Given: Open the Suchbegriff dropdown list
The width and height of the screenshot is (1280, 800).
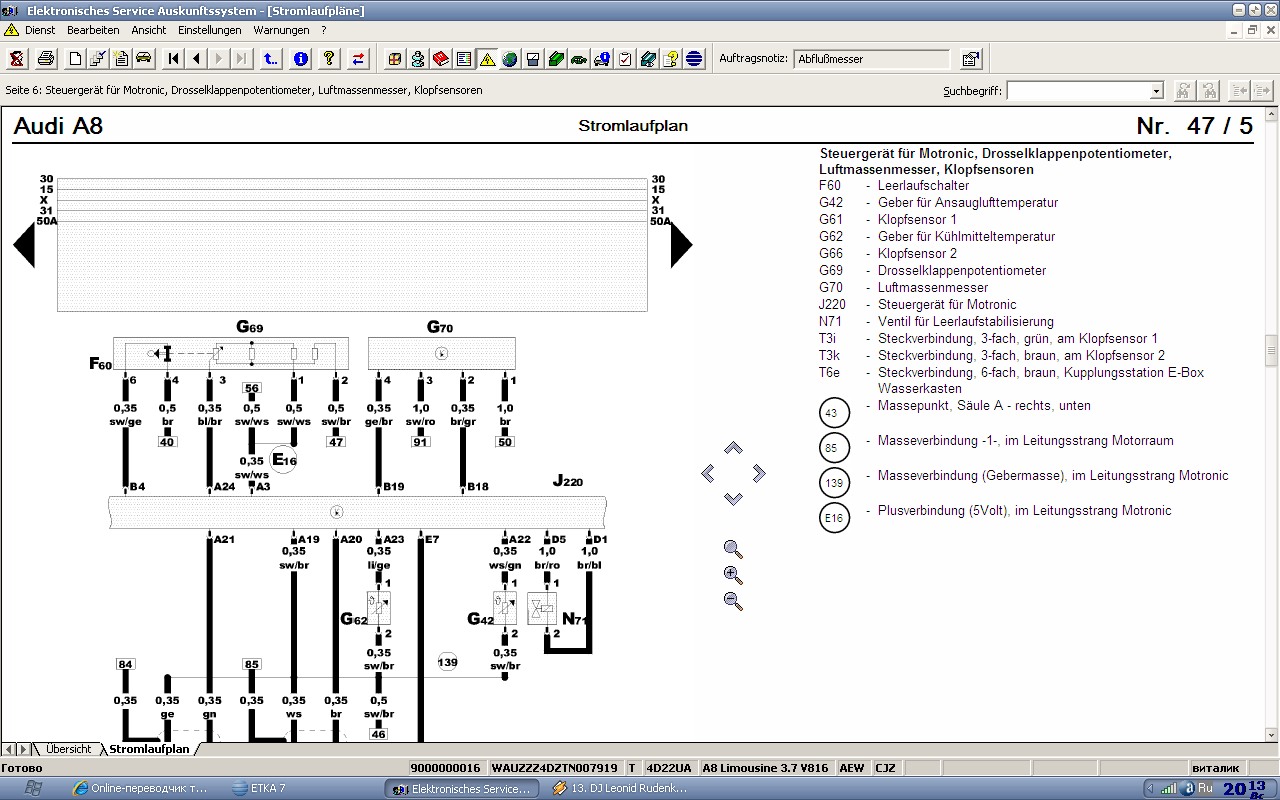Looking at the screenshot, I should click(1156, 91).
